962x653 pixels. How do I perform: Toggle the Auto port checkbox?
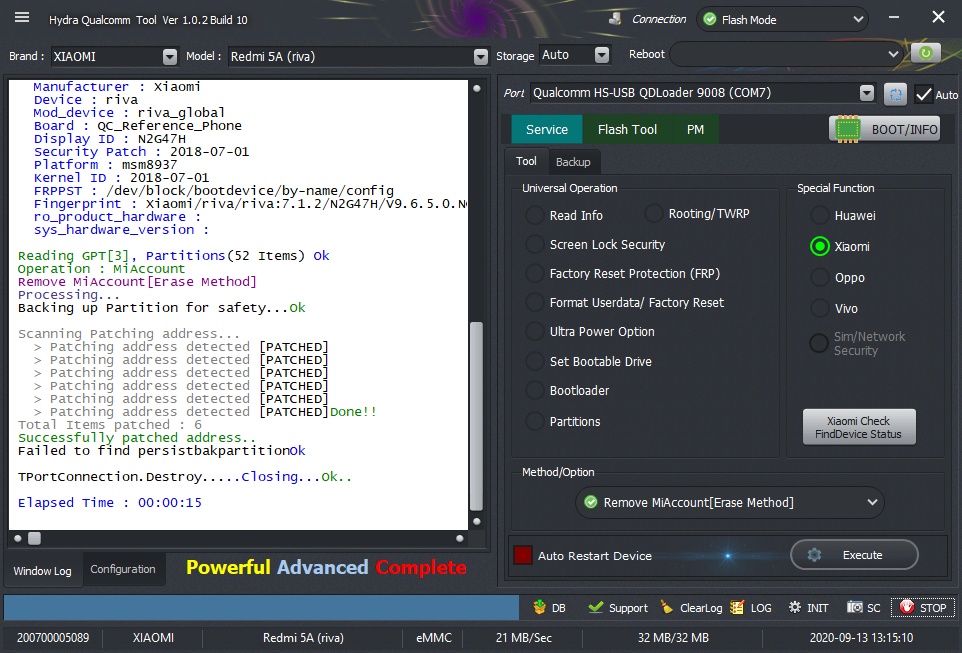[x=924, y=95]
